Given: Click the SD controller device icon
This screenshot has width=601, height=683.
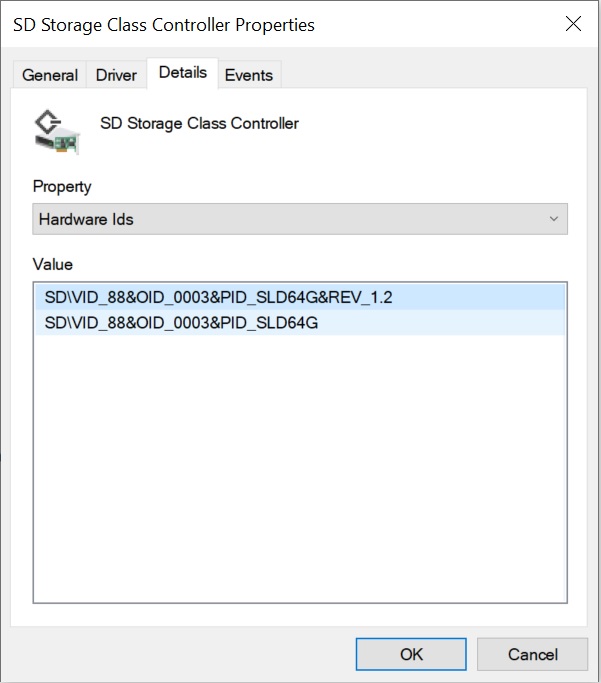Looking at the screenshot, I should (x=57, y=132).
